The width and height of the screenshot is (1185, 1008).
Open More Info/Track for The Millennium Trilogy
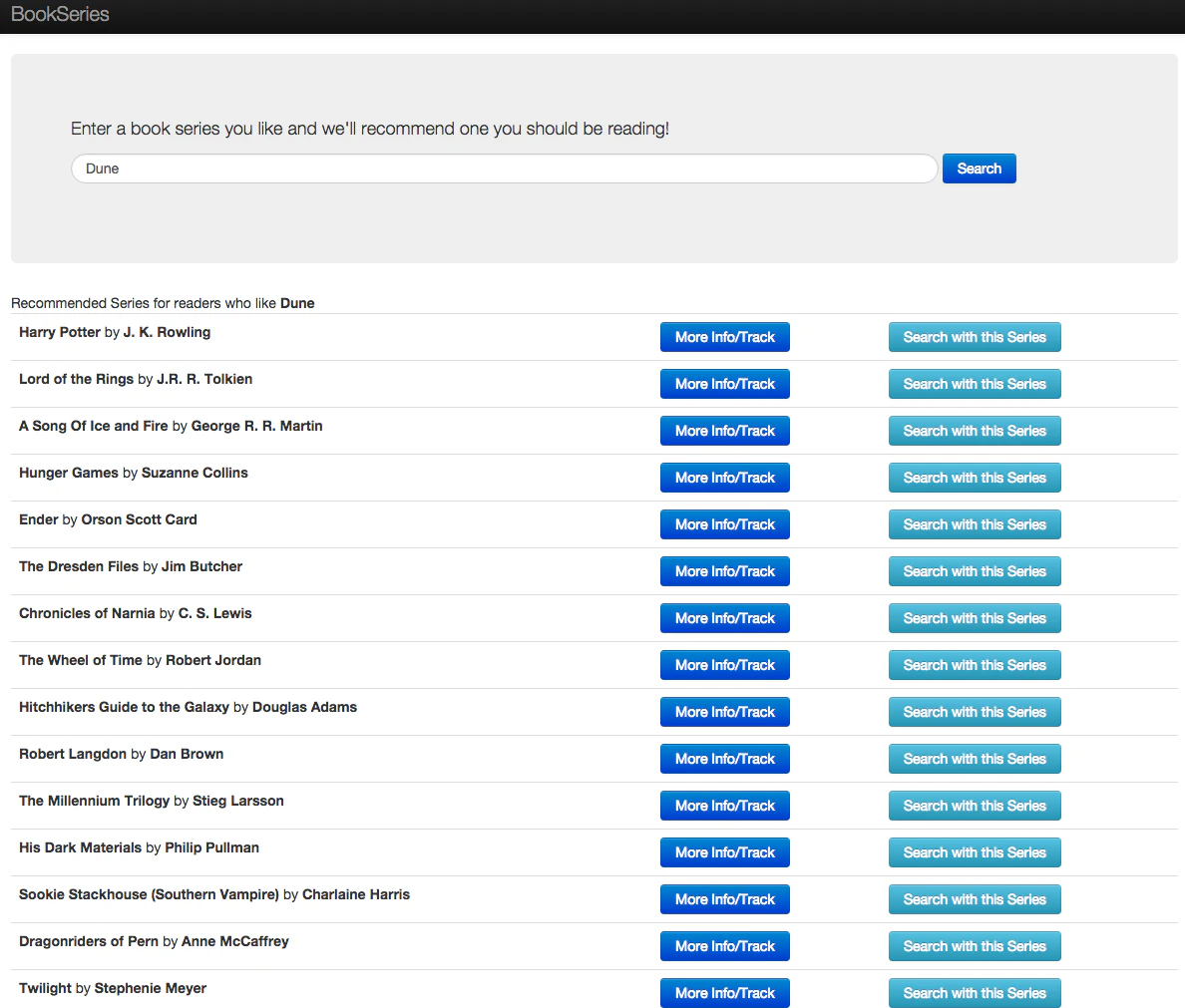pos(724,805)
